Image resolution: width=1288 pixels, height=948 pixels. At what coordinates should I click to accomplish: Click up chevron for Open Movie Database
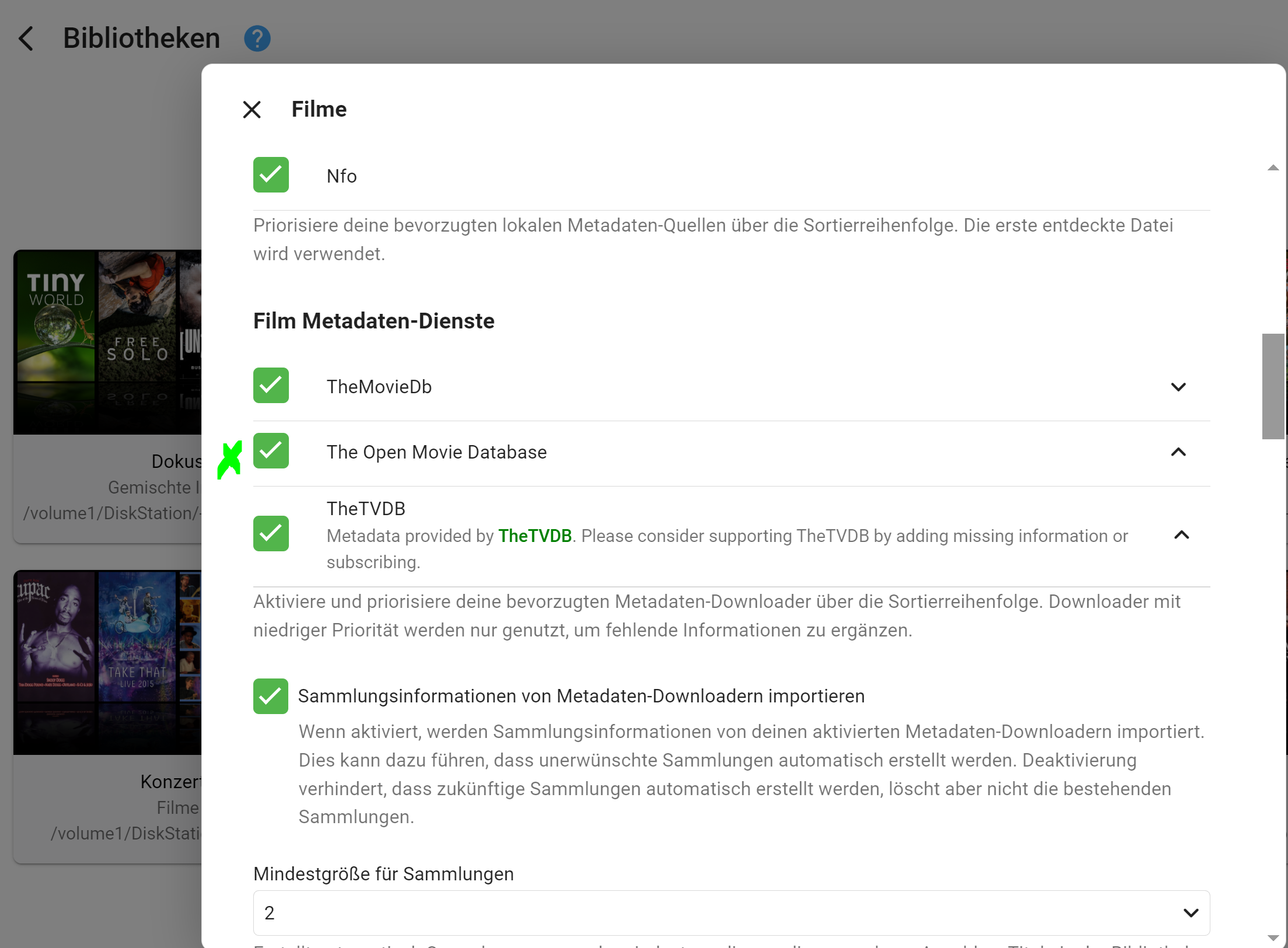1178,452
